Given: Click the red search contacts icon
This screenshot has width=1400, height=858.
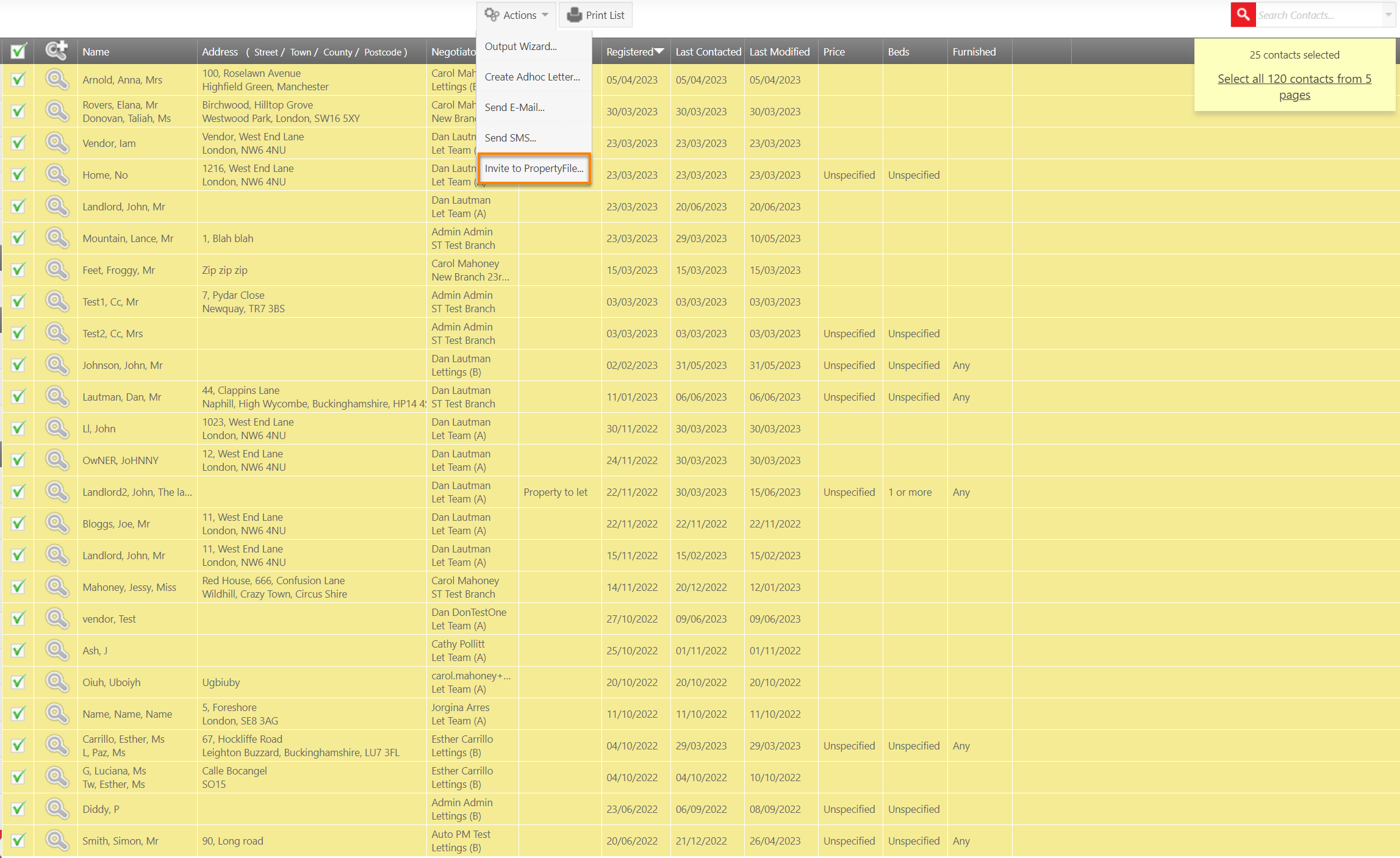Looking at the screenshot, I should 1243,15.
